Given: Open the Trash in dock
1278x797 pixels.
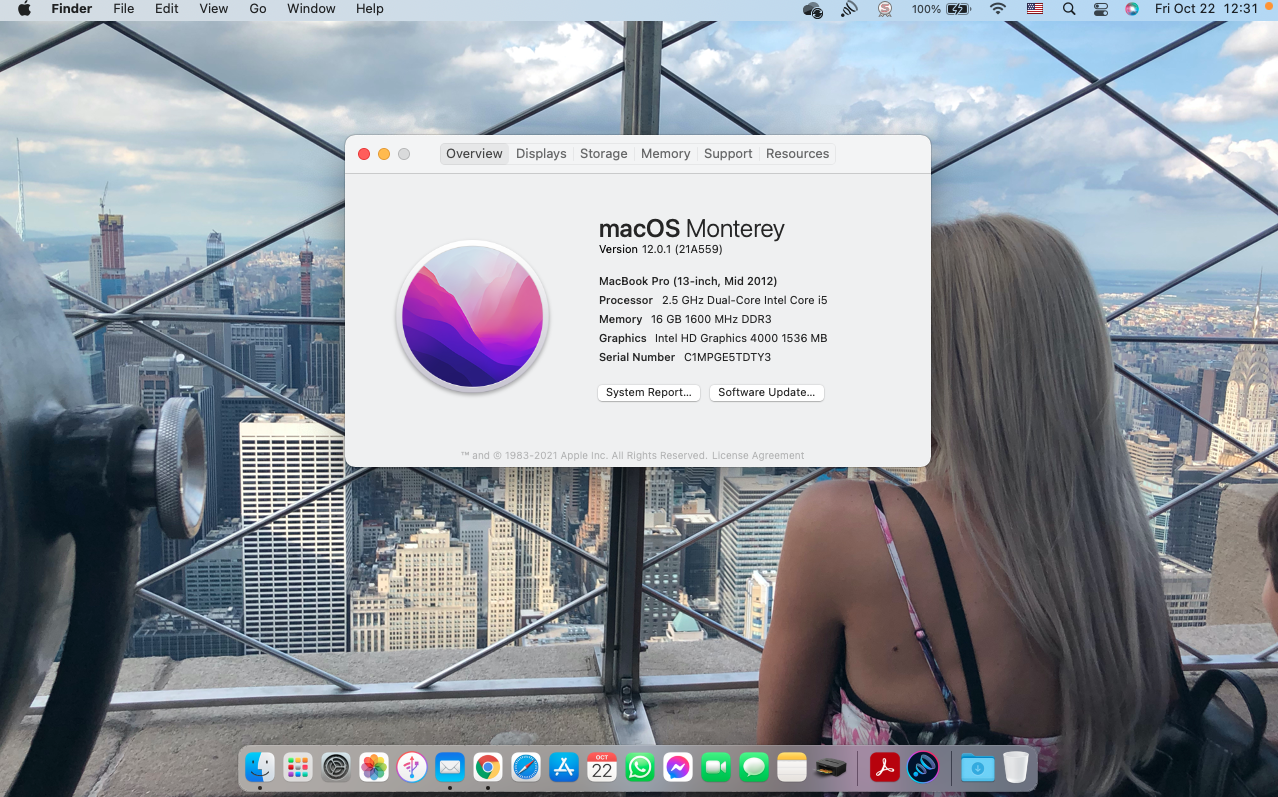Looking at the screenshot, I should pos(1016,767).
